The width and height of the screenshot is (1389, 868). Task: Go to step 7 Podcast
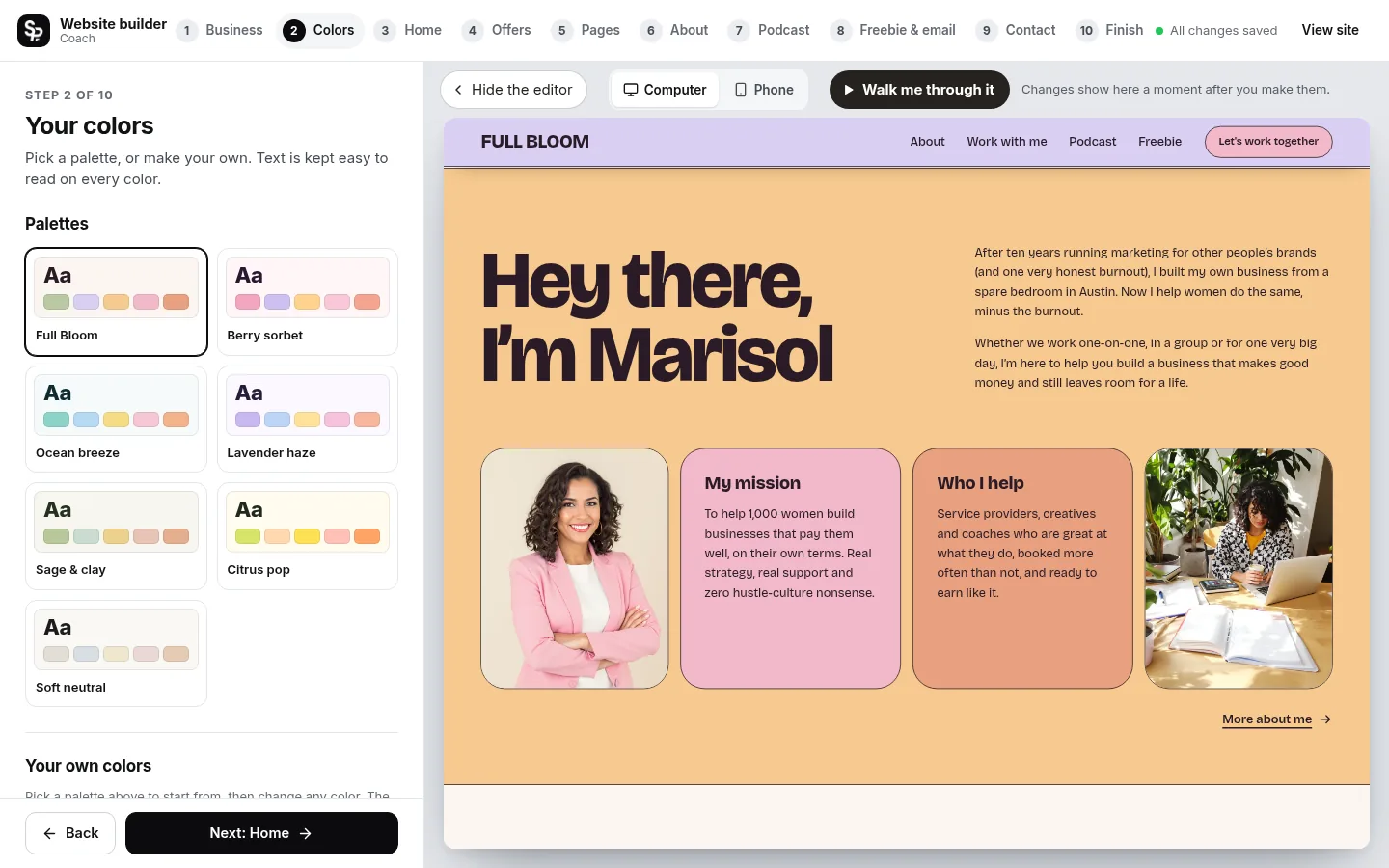pos(770,30)
